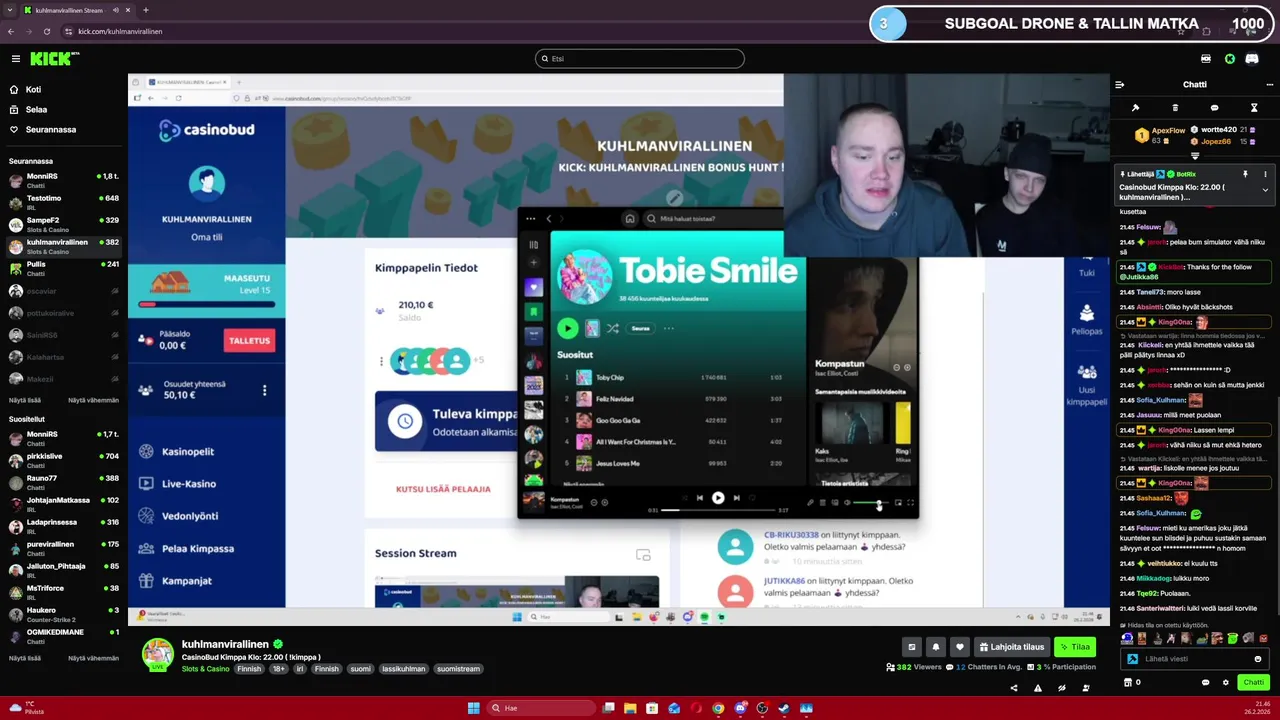Click the lassikuhlman tag
Image resolution: width=1280 pixels, height=720 pixels.
[403, 669]
